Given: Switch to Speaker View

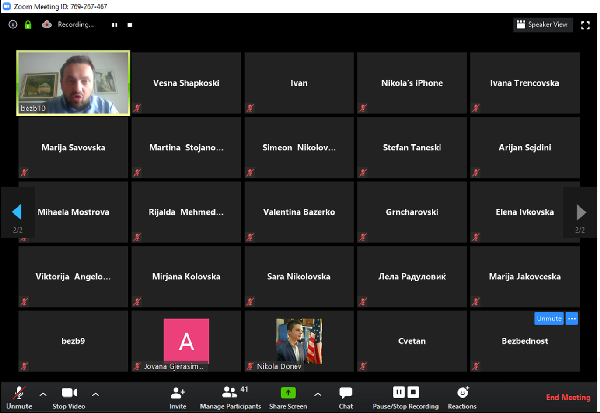Looking at the screenshot, I should pos(543,24).
